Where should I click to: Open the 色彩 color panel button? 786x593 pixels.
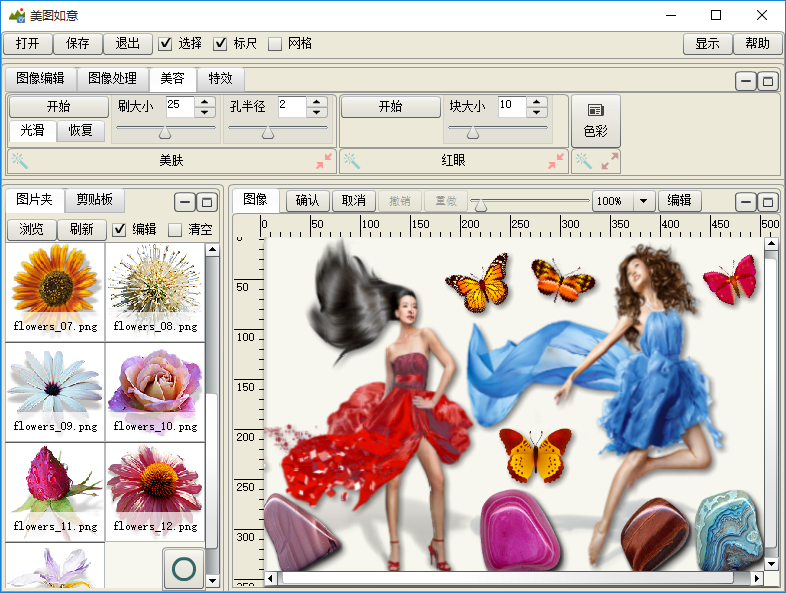coord(596,121)
